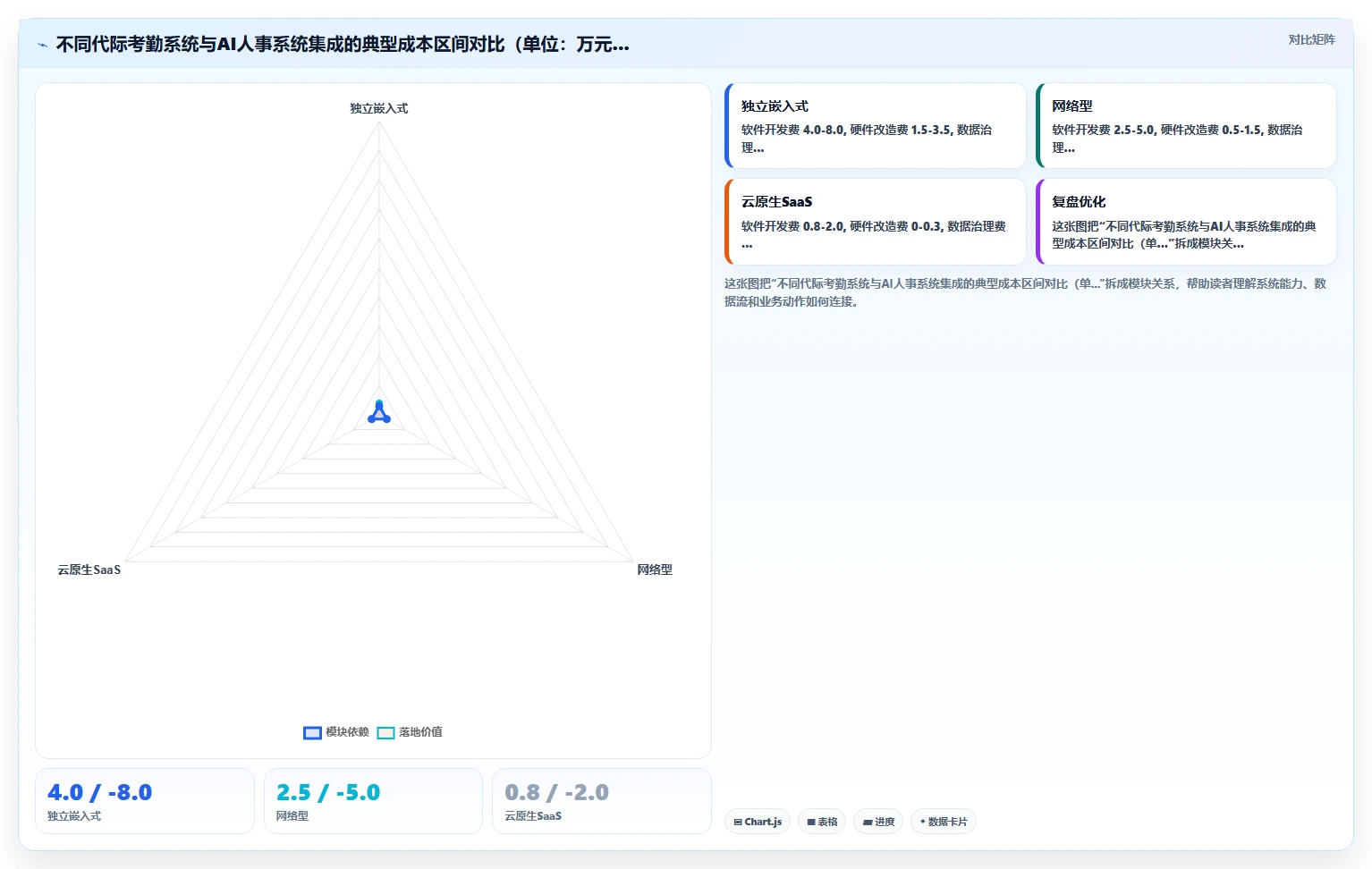Open the 云原生SaaS cost card
Viewport: 1372px width, 869px height.
[875, 222]
